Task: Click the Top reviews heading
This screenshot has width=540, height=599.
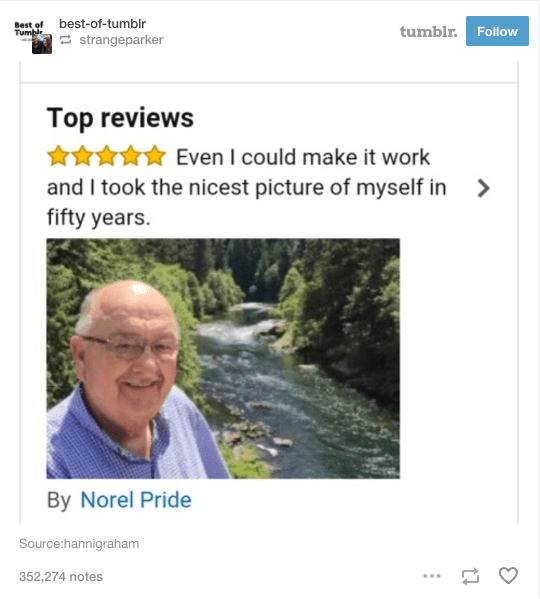Action: click(x=120, y=118)
